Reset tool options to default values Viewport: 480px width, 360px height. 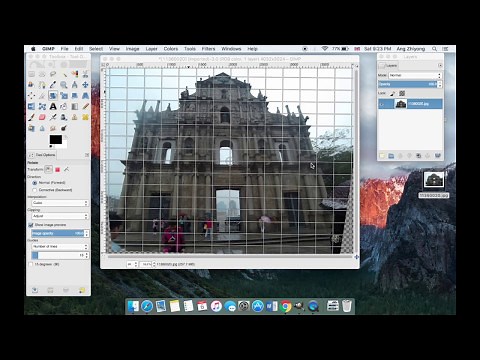click(82, 290)
